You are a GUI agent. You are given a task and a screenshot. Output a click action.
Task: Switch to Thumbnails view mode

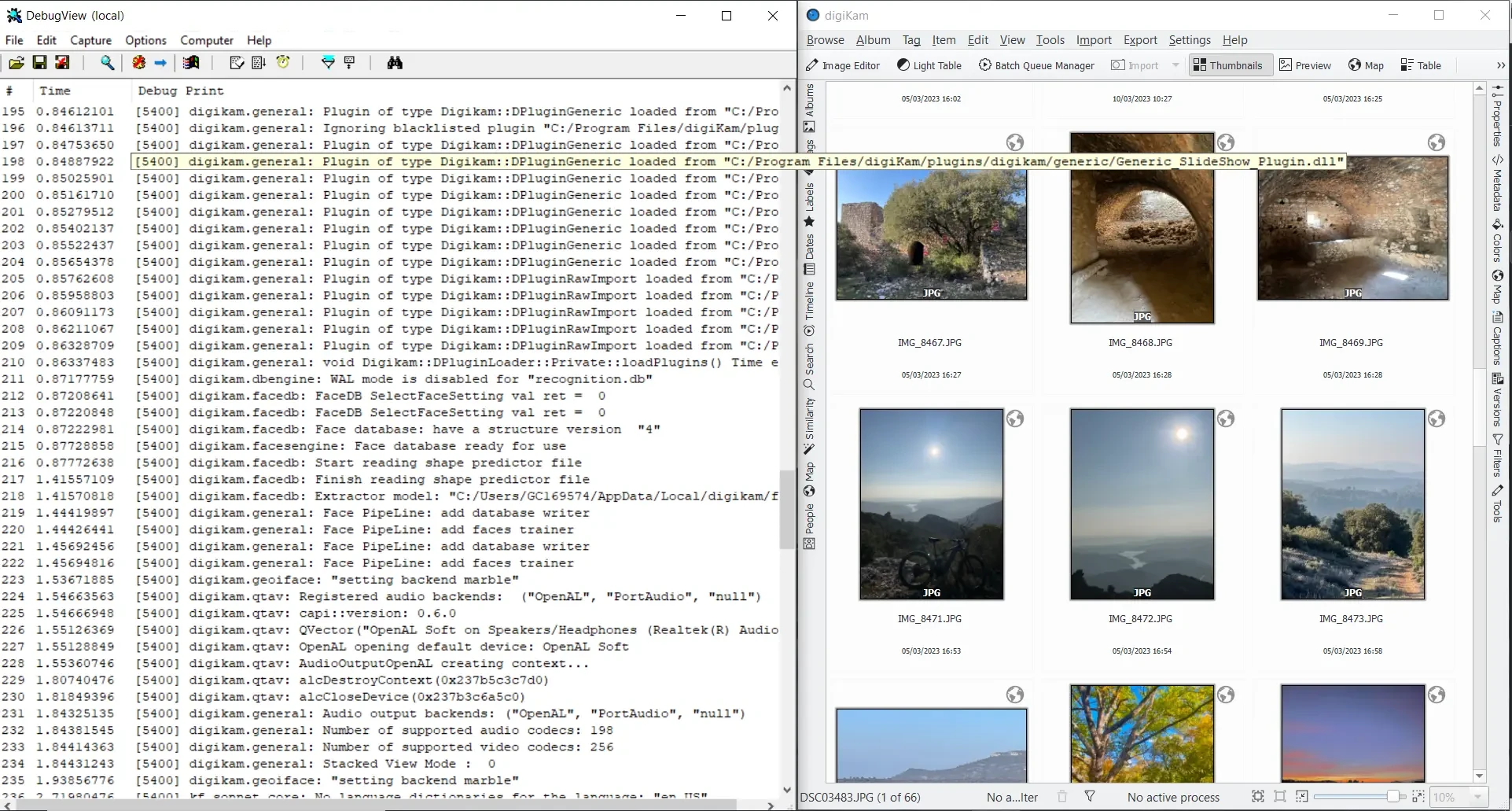(x=1227, y=65)
